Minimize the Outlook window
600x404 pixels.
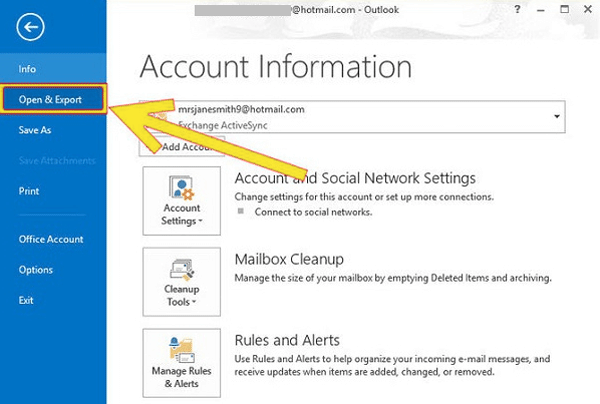[540, 10]
